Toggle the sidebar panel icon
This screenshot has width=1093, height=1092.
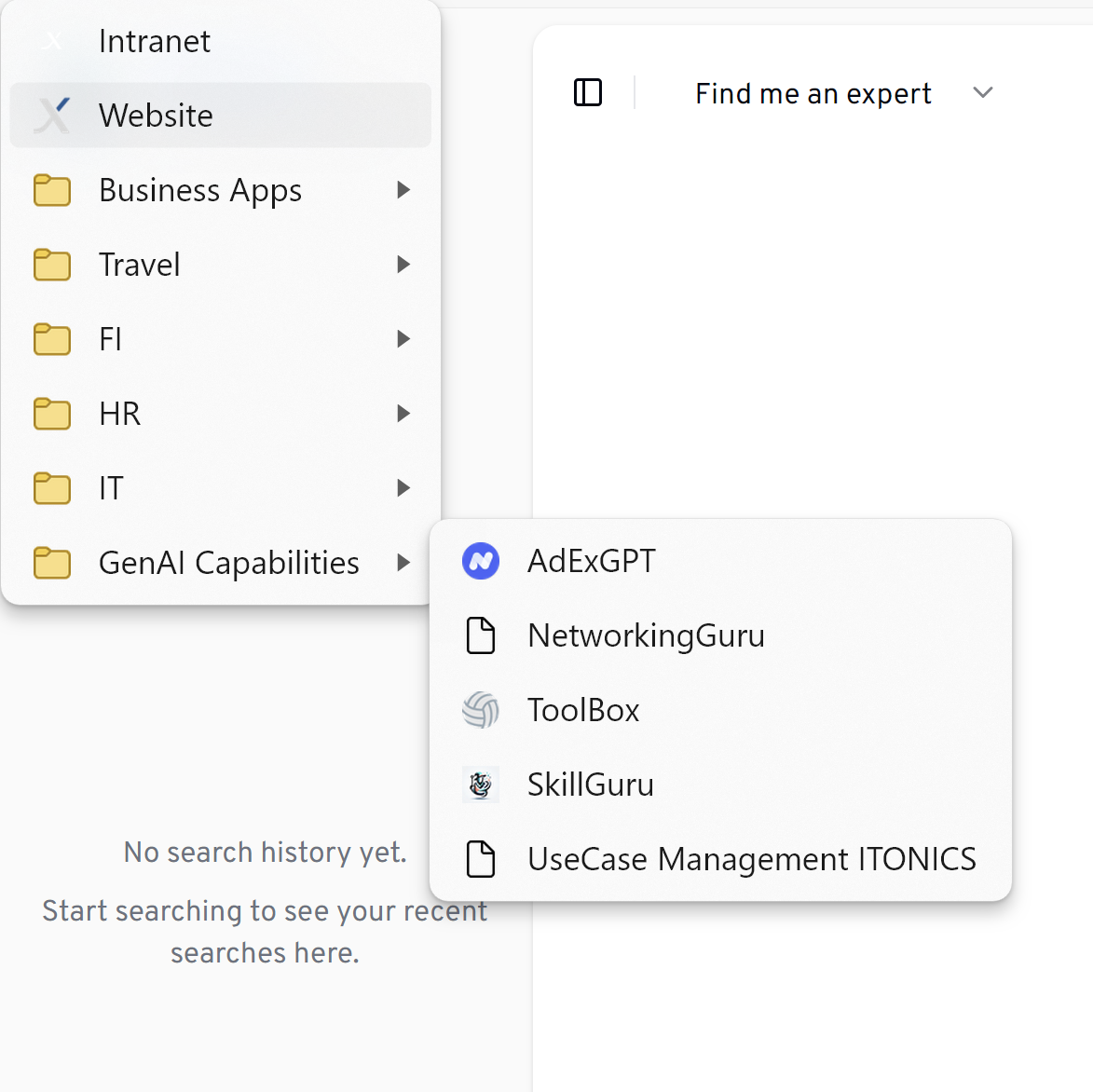tap(588, 93)
